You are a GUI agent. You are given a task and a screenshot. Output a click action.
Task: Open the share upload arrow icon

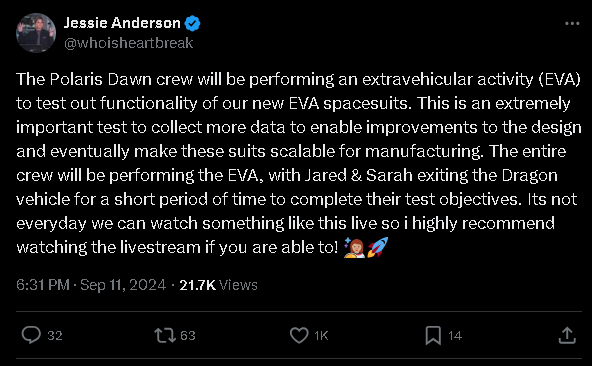(x=567, y=335)
